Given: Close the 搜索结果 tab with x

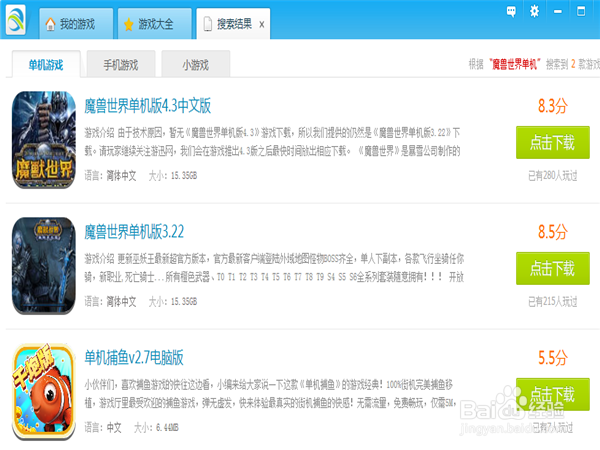Looking at the screenshot, I should point(262,24).
